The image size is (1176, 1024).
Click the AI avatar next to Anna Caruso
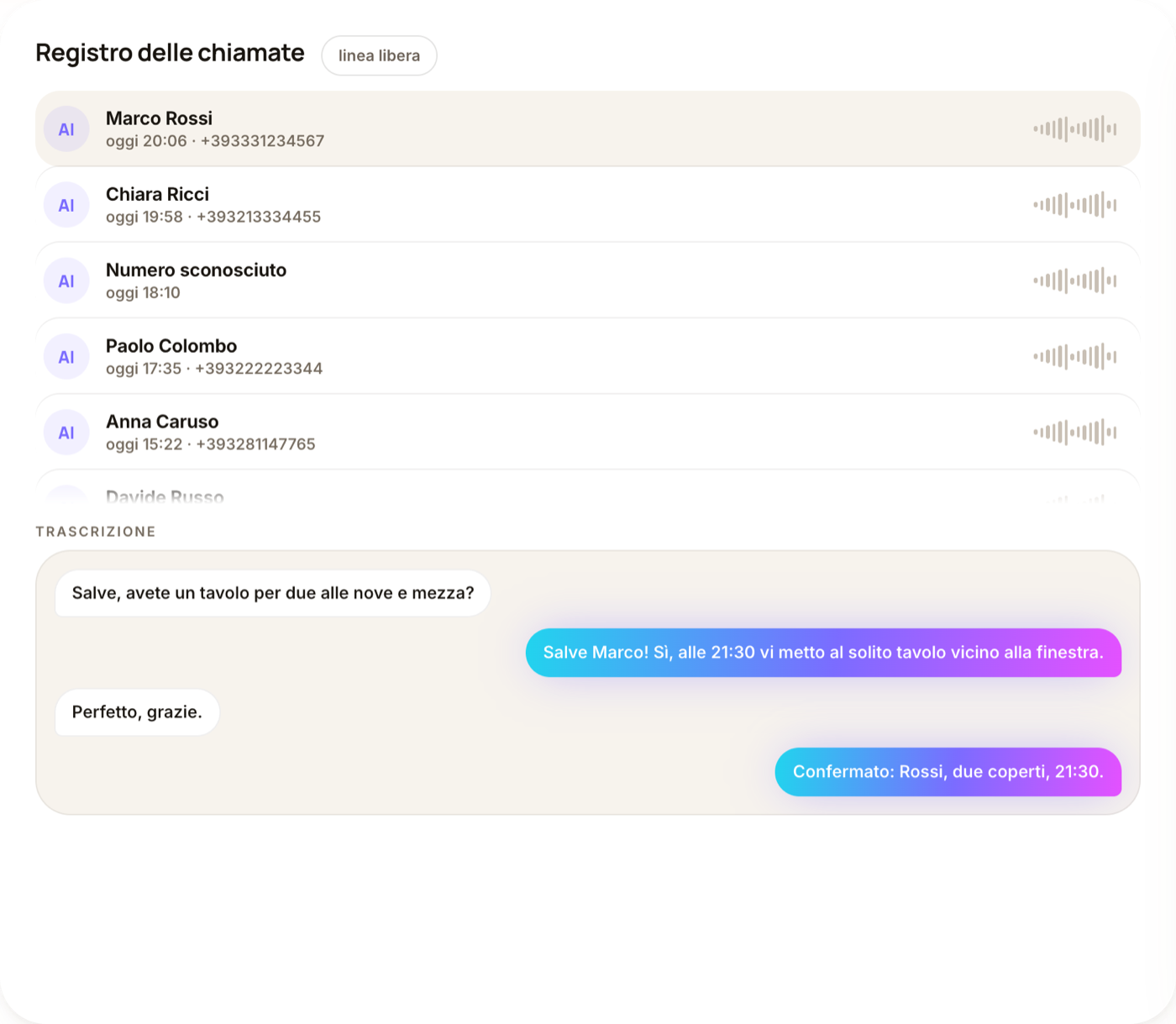click(66, 433)
